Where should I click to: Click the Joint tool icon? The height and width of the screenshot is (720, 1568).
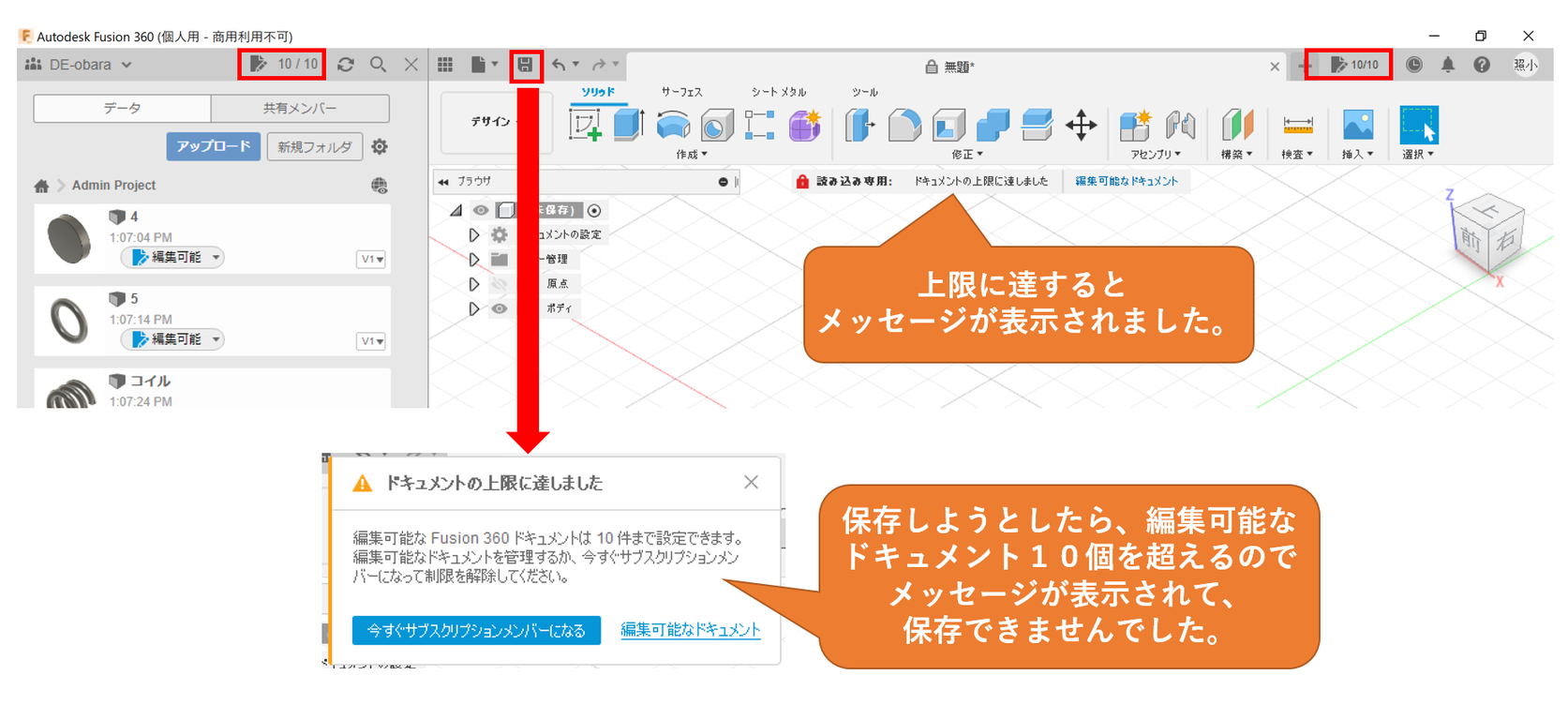click(x=1180, y=125)
